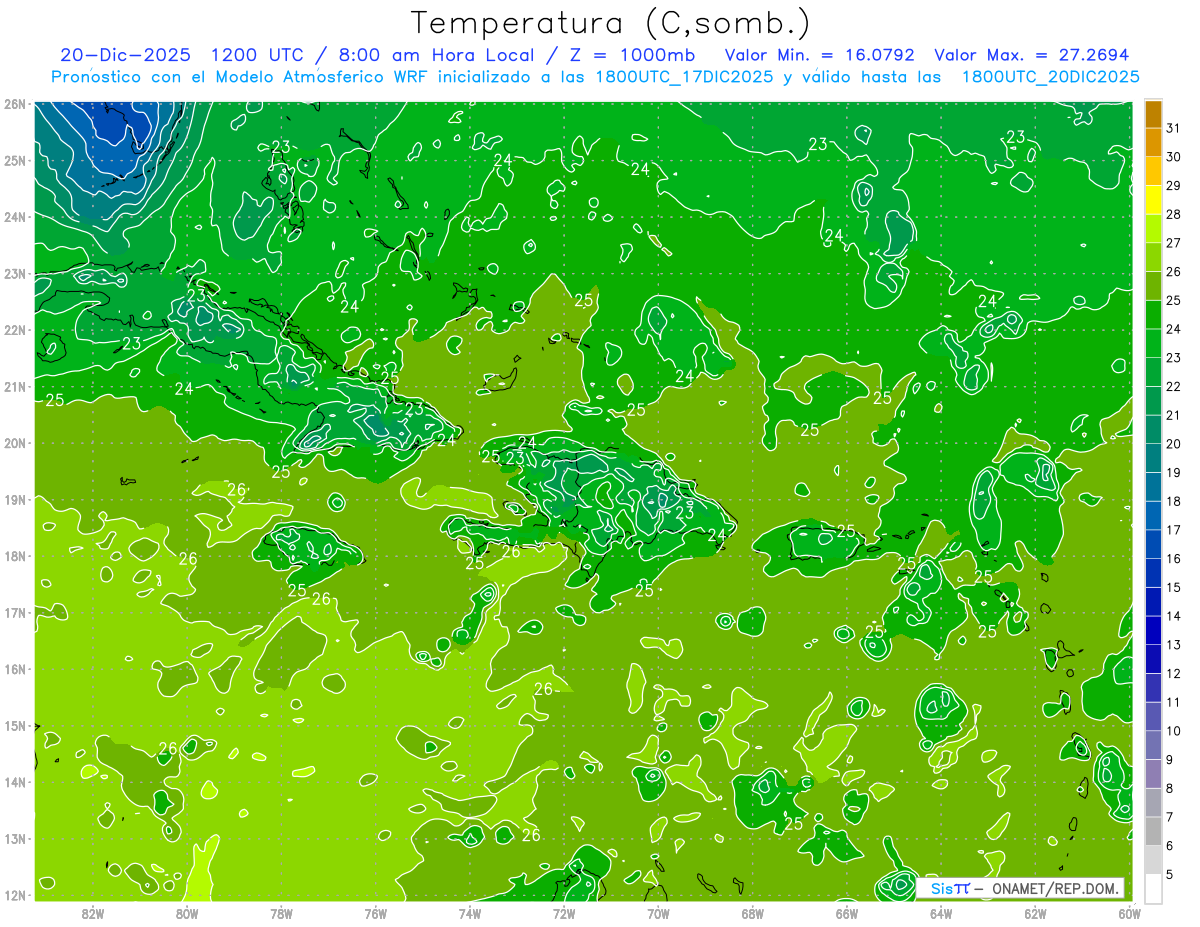Viewport: 1200px width, 927px height.
Task: Click colorbar label 15
Action: tap(1174, 588)
